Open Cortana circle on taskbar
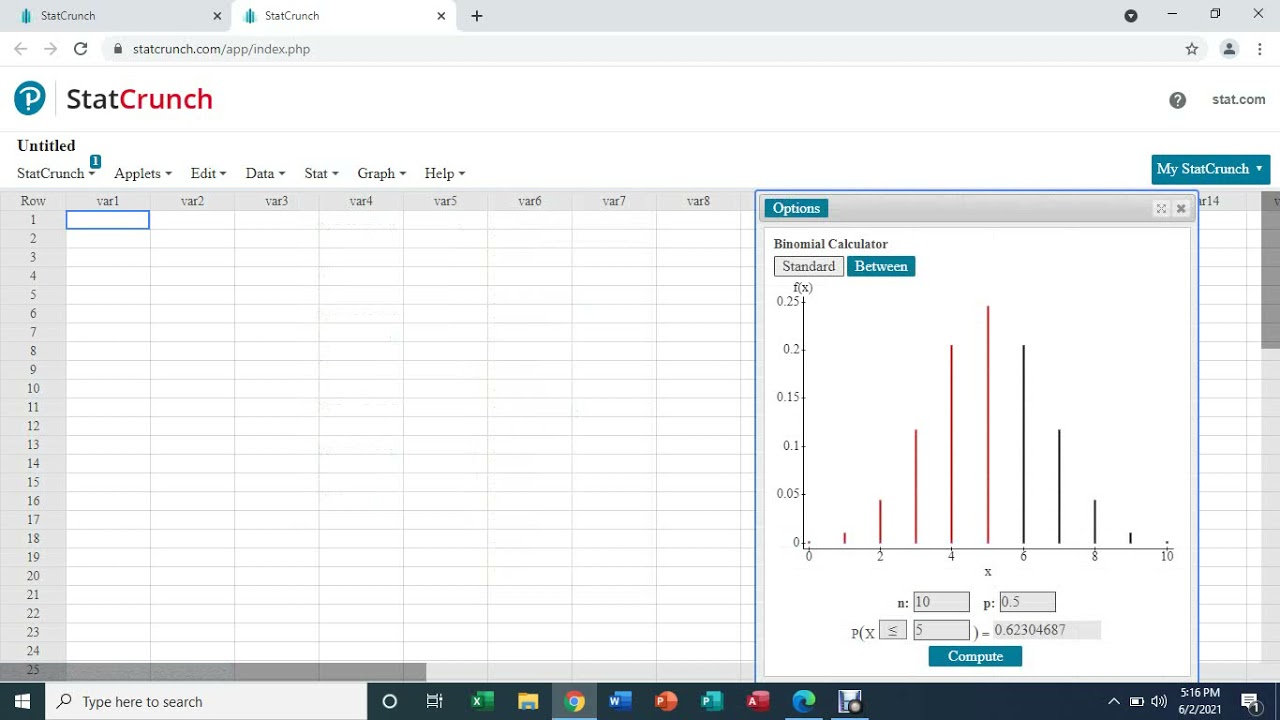This screenshot has width=1280, height=720. pyautogui.click(x=390, y=701)
